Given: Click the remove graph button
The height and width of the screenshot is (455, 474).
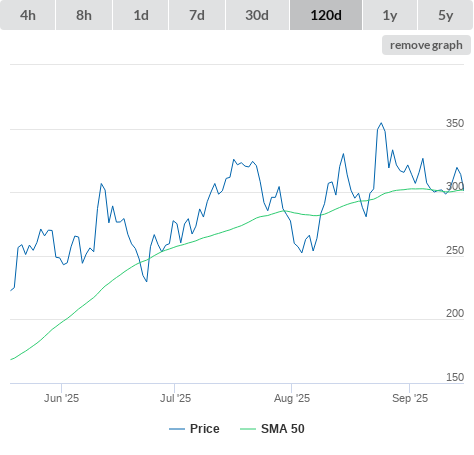Looking at the screenshot, I should 426,45.
